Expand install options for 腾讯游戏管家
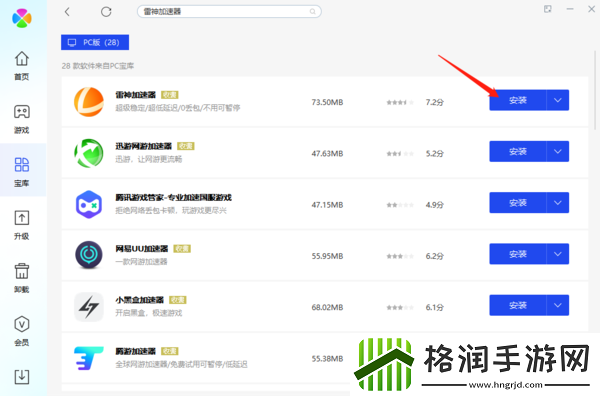This screenshot has width=600, height=396. (x=558, y=203)
